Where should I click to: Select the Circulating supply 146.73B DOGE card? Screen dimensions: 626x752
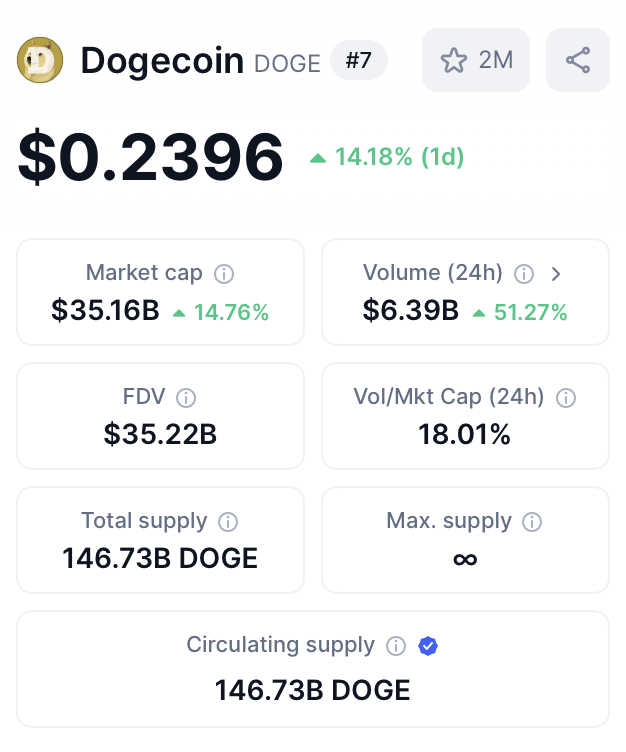(x=313, y=668)
